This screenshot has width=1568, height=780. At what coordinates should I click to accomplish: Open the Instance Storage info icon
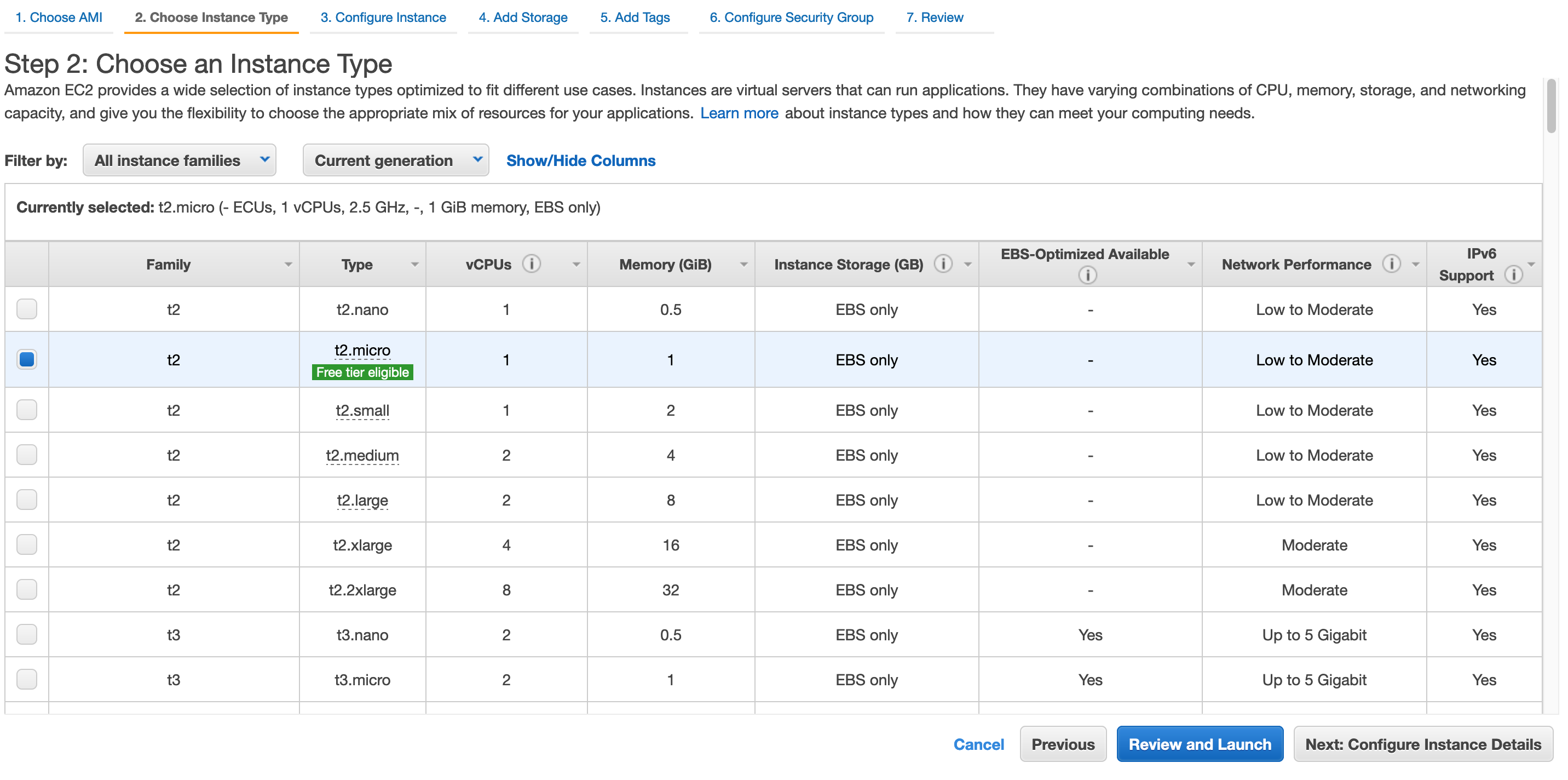[944, 263]
